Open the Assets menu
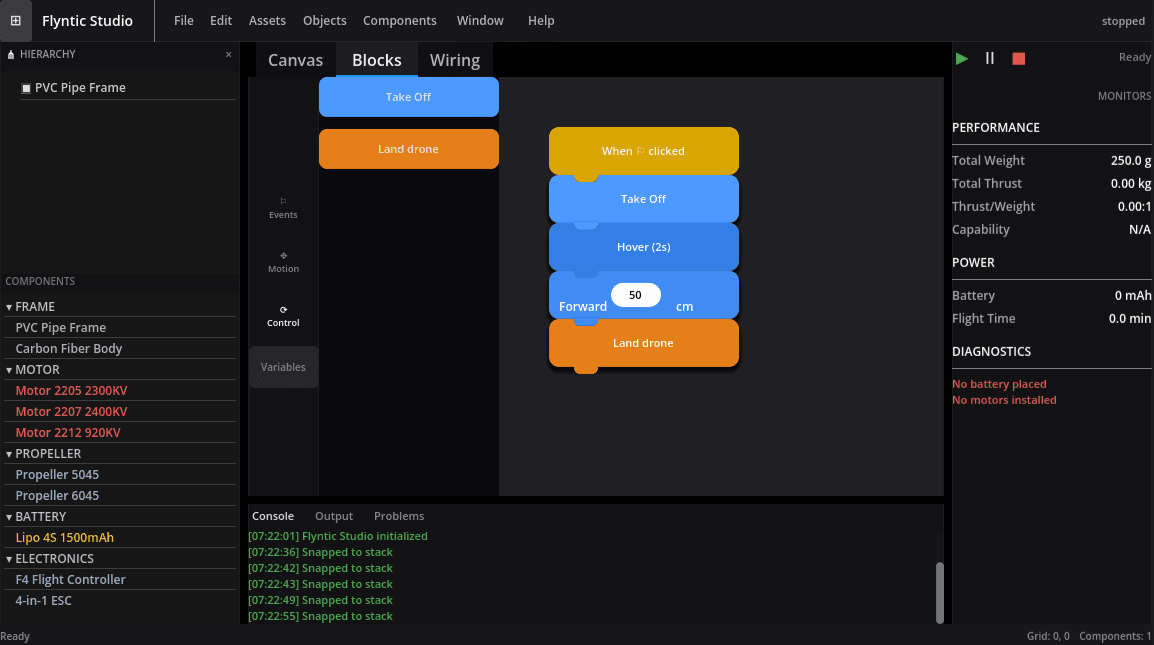The width and height of the screenshot is (1154, 645). (267, 21)
